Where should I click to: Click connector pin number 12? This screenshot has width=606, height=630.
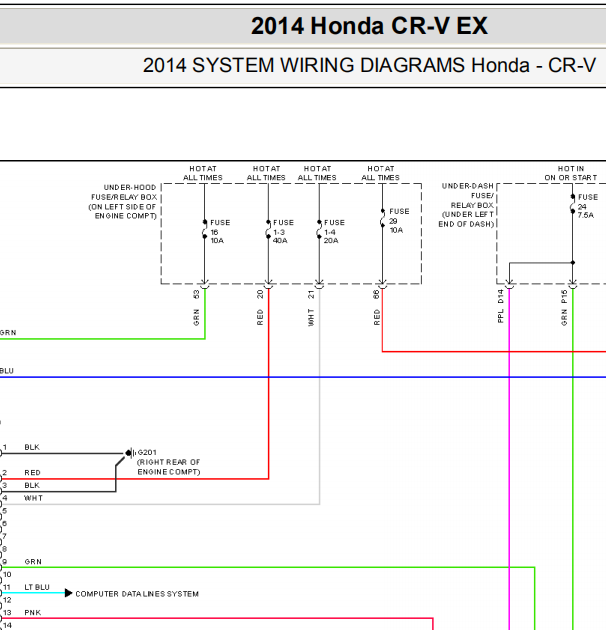point(7,600)
